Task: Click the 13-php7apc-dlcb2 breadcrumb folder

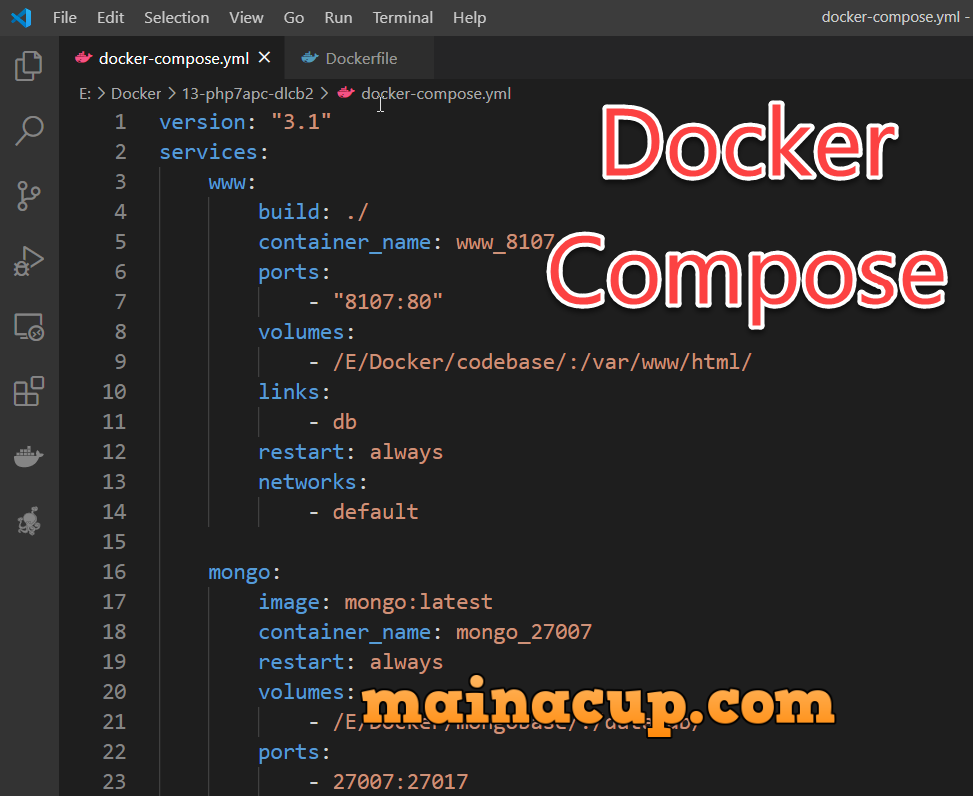Action: (x=247, y=94)
